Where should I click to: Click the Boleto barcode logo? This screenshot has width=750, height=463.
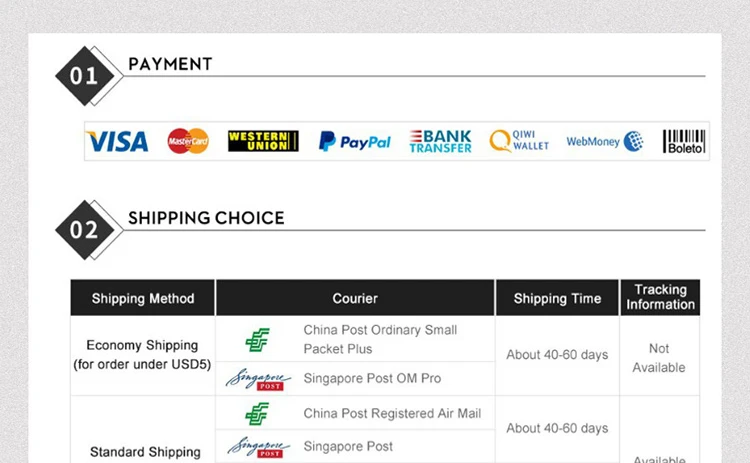tap(684, 141)
